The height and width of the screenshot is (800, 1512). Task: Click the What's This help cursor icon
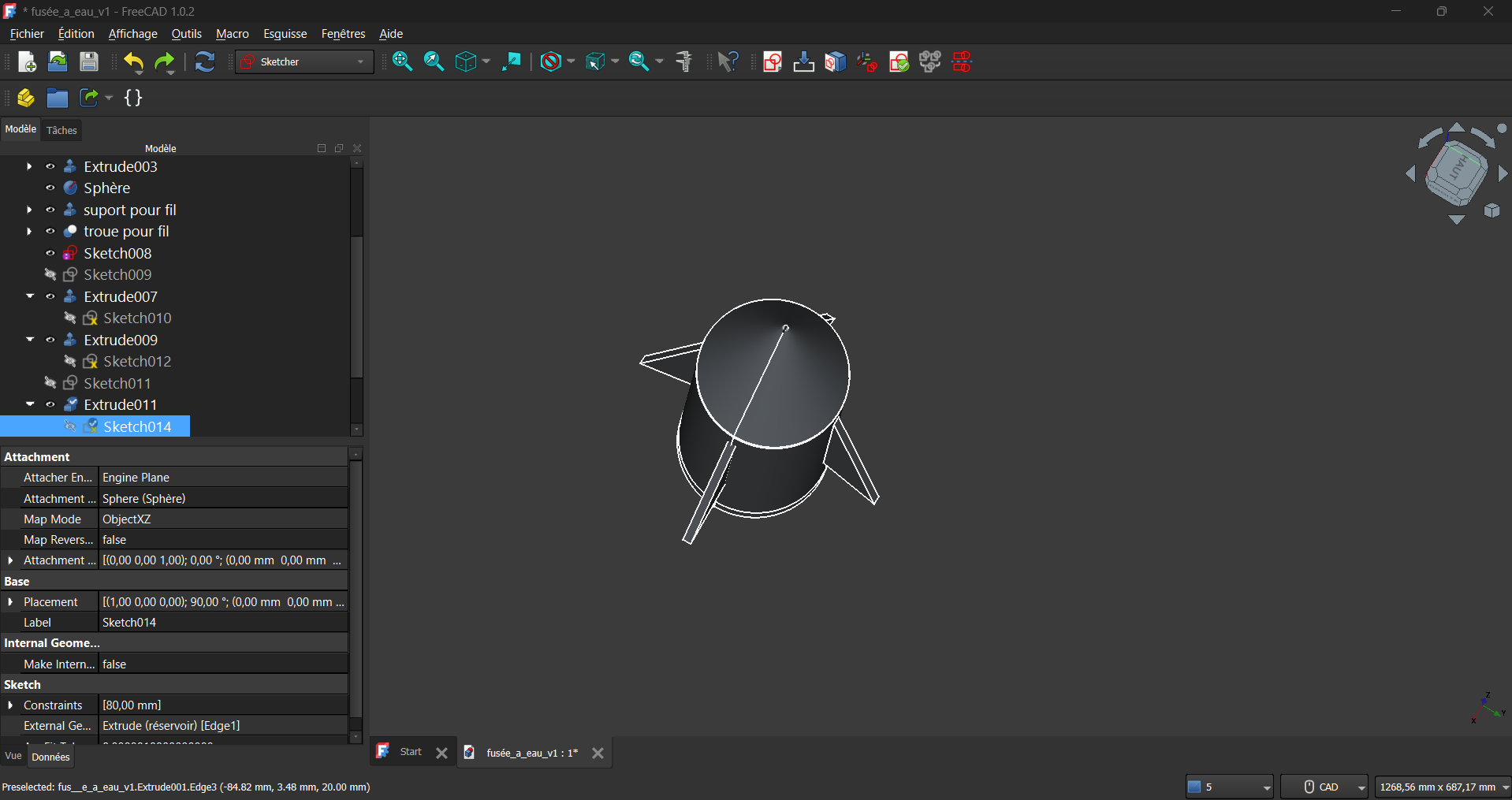click(x=728, y=62)
